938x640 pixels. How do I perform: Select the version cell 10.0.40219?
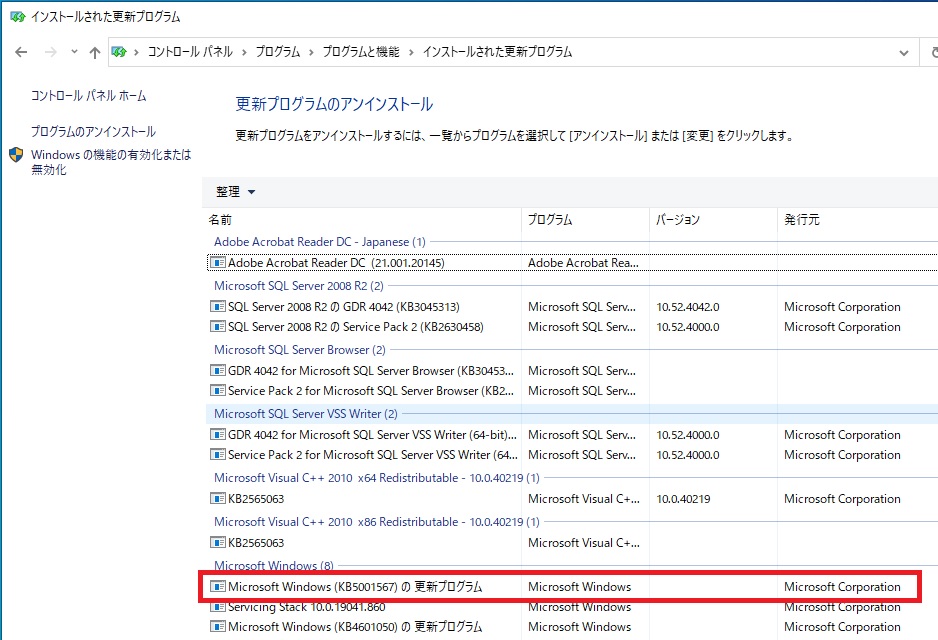click(x=683, y=499)
